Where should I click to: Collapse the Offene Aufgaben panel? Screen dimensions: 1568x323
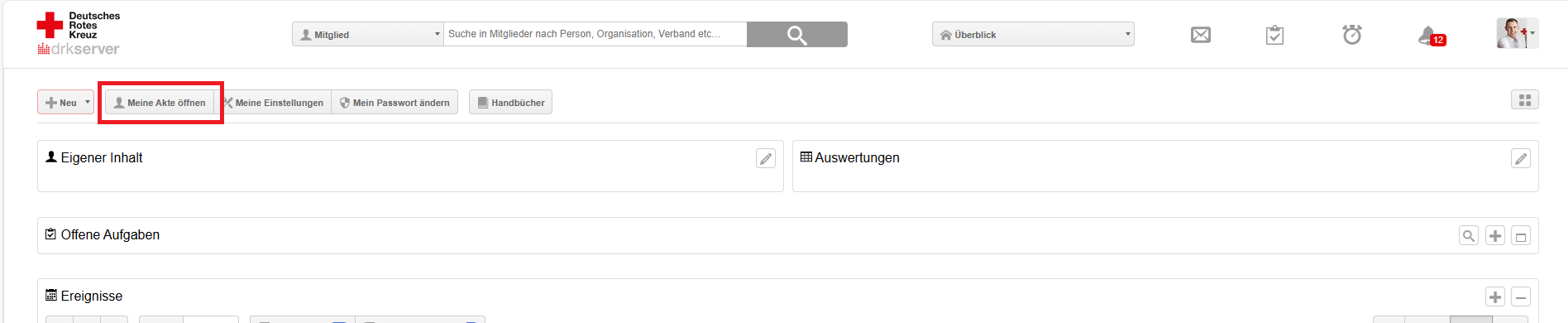[x=1521, y=236]
